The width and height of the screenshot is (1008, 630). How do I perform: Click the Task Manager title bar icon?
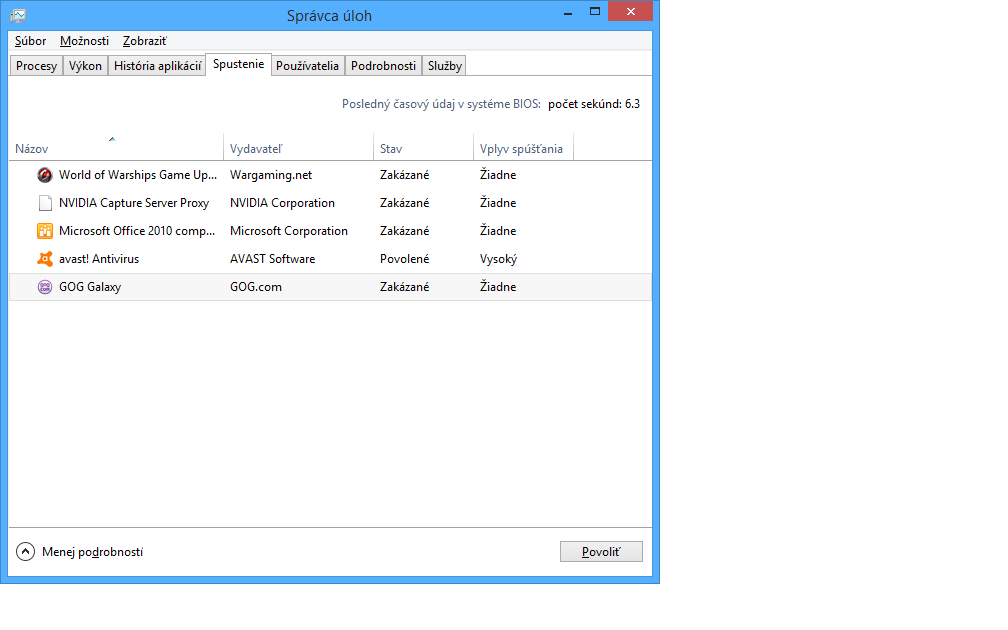[x=18, y=15]
